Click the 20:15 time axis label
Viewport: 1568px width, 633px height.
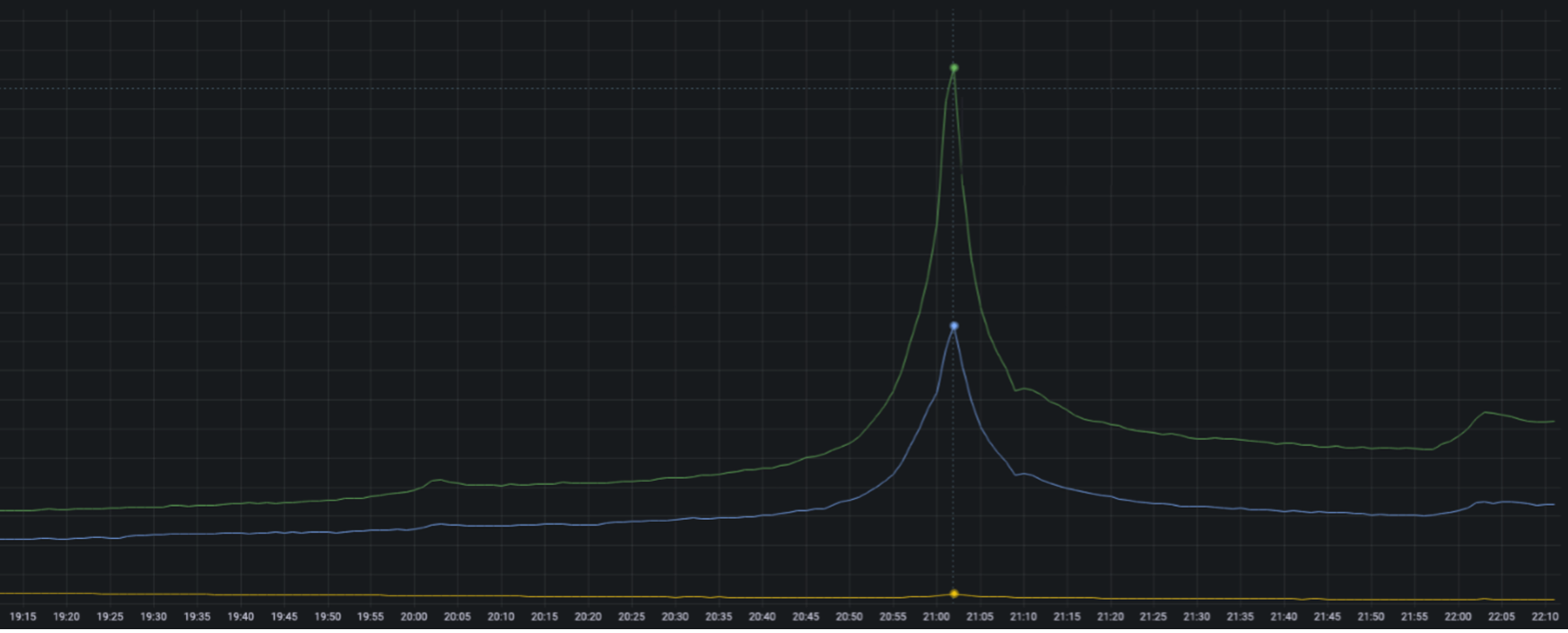point(545,617)
